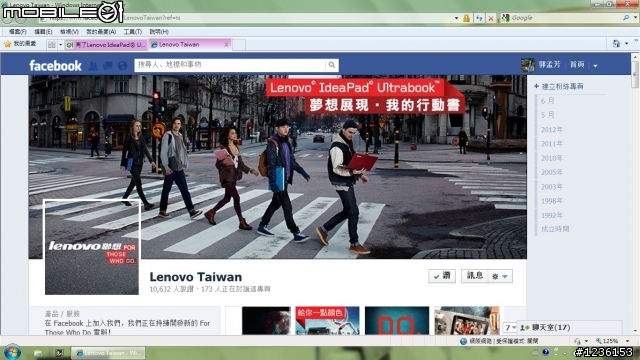Click the browser search magnifier icon

[626, 18]
